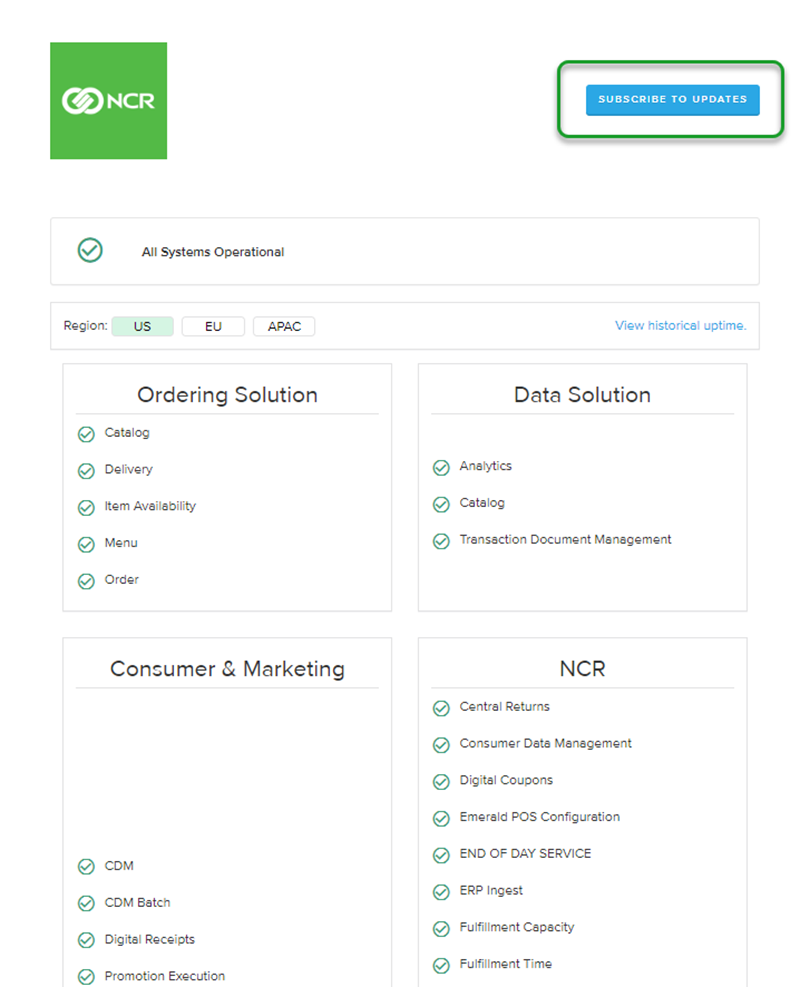Click the END OF DAY SERVICE label

click(x=525, y=854)
